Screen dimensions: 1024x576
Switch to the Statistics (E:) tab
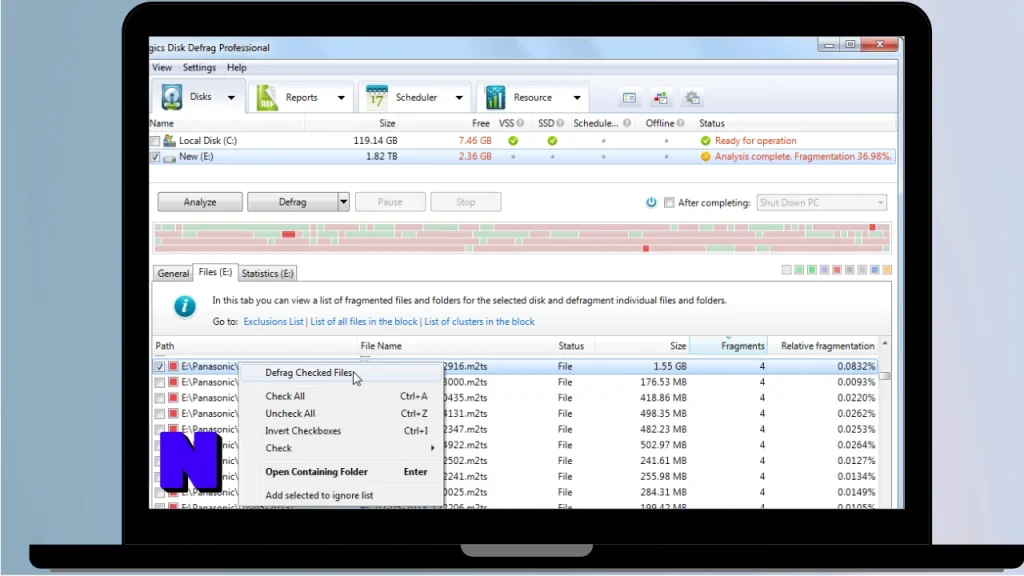pos(268,274)
